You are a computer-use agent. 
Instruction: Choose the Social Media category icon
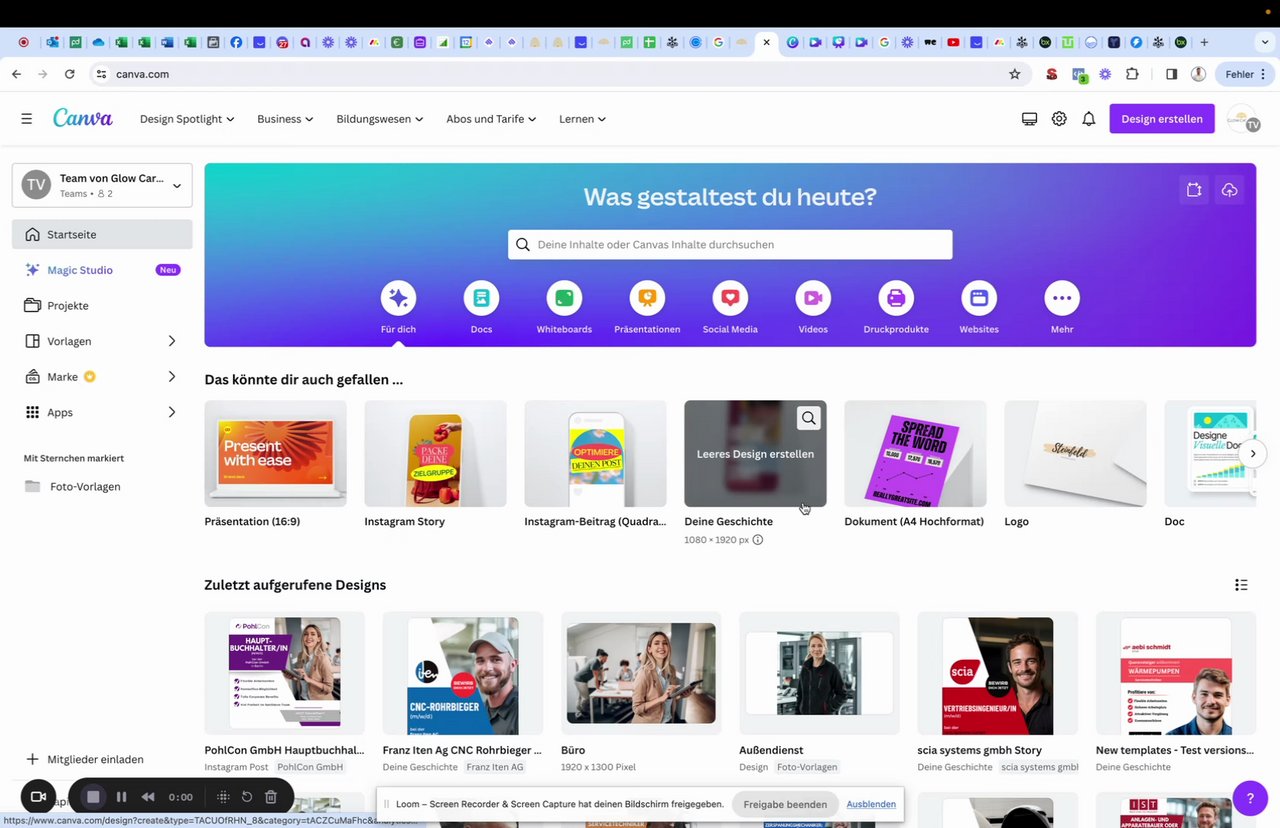tap(730, 298)
